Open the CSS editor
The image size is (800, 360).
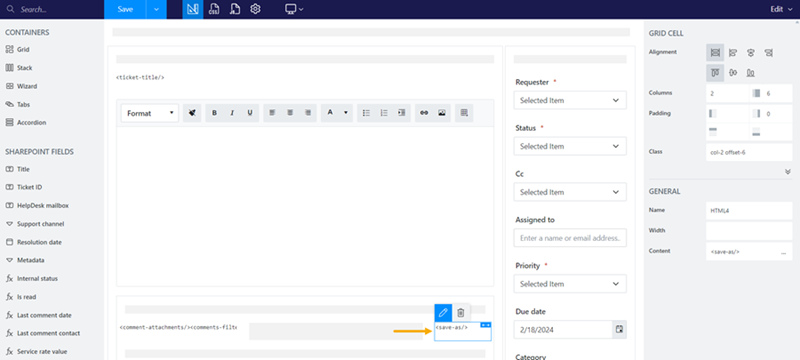pos(214,9)
